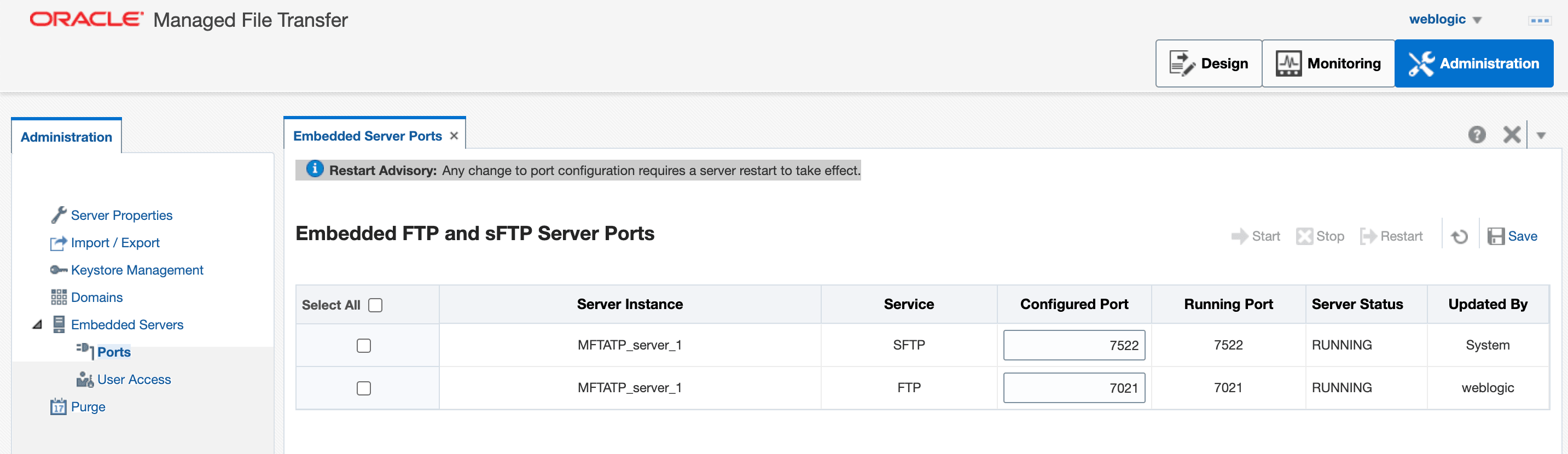
Task: Click the Server Instance column header
Action: tap(629, 304)
